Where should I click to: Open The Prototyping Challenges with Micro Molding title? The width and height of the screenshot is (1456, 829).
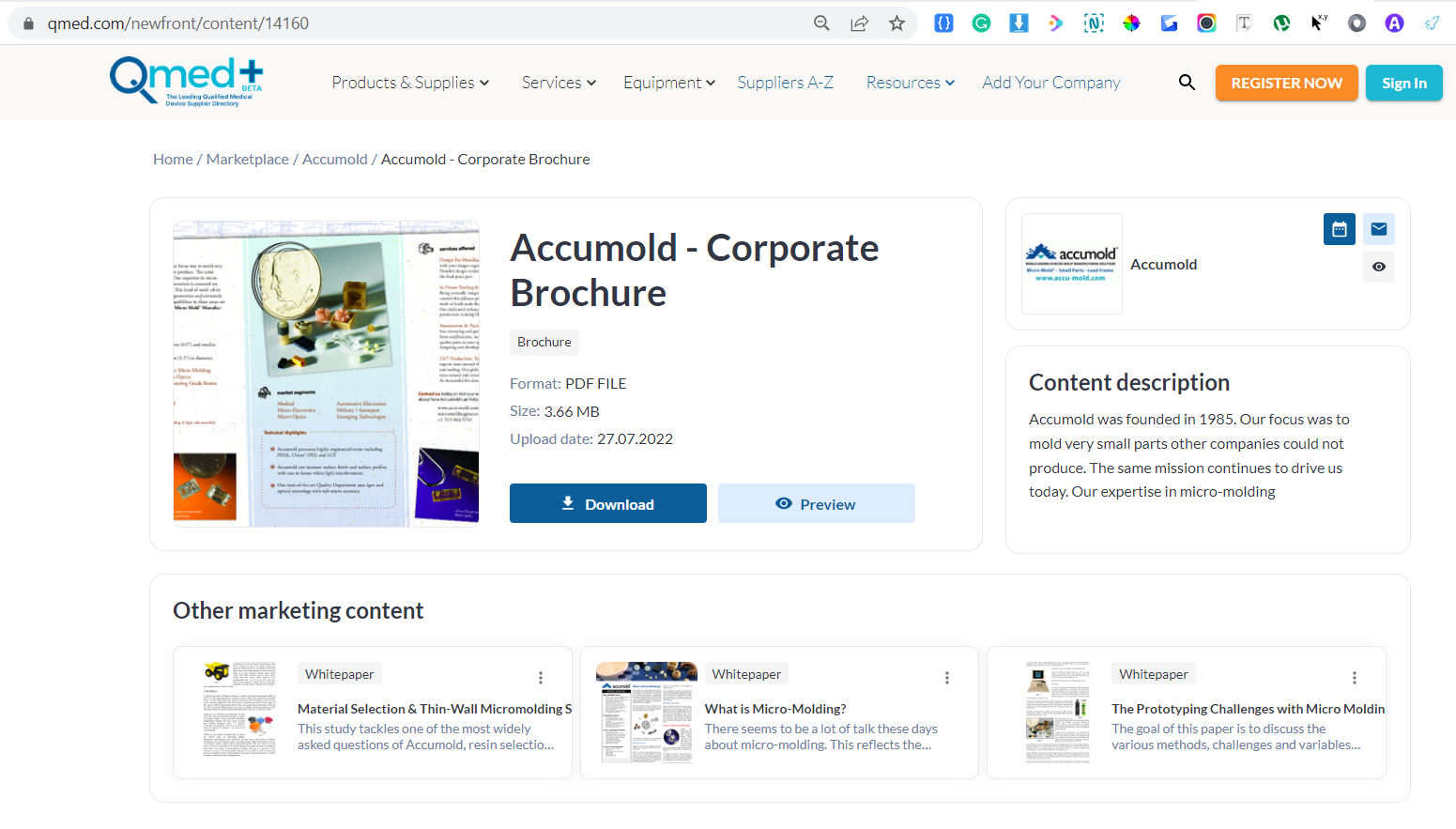click(1249, 709)
